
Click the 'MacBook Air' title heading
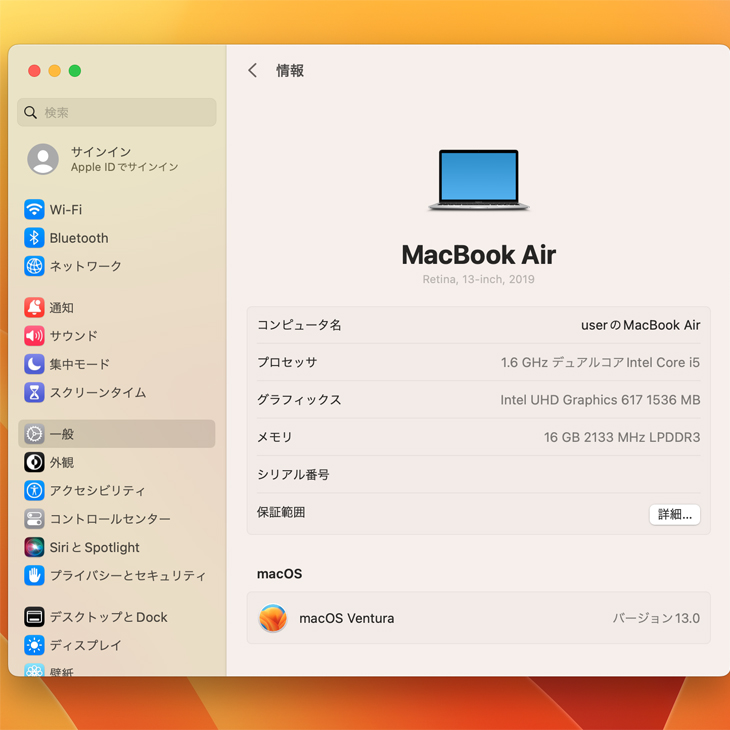[479, 255]
